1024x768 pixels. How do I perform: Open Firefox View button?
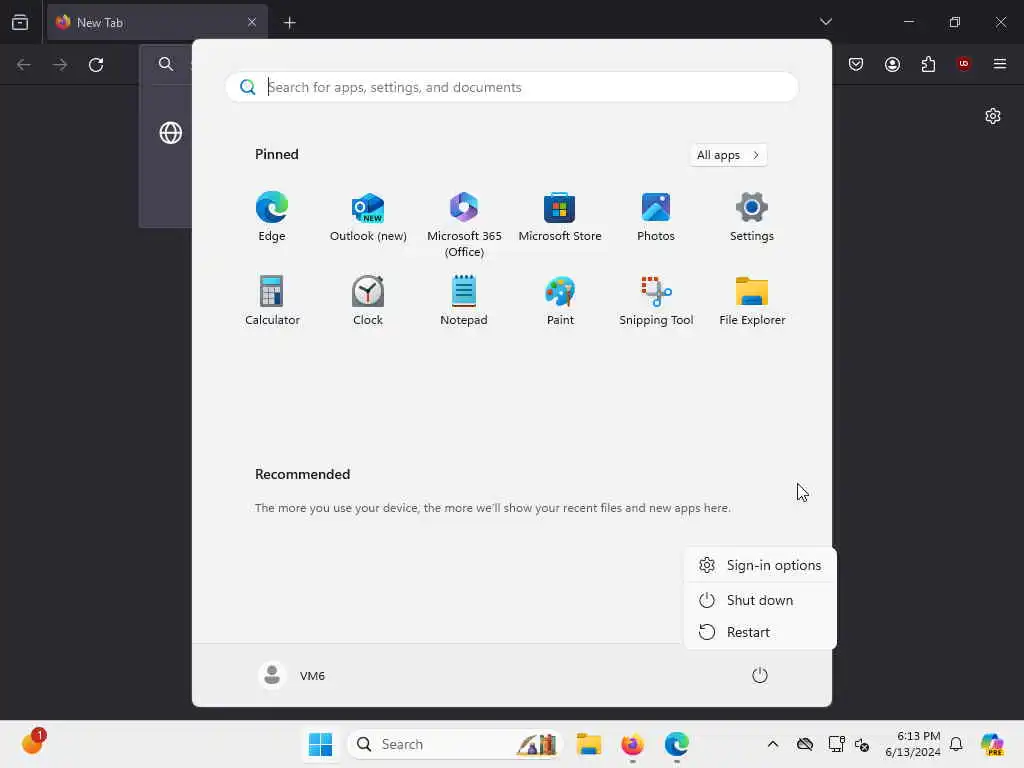pyautogui.click(x=20, y=22)
